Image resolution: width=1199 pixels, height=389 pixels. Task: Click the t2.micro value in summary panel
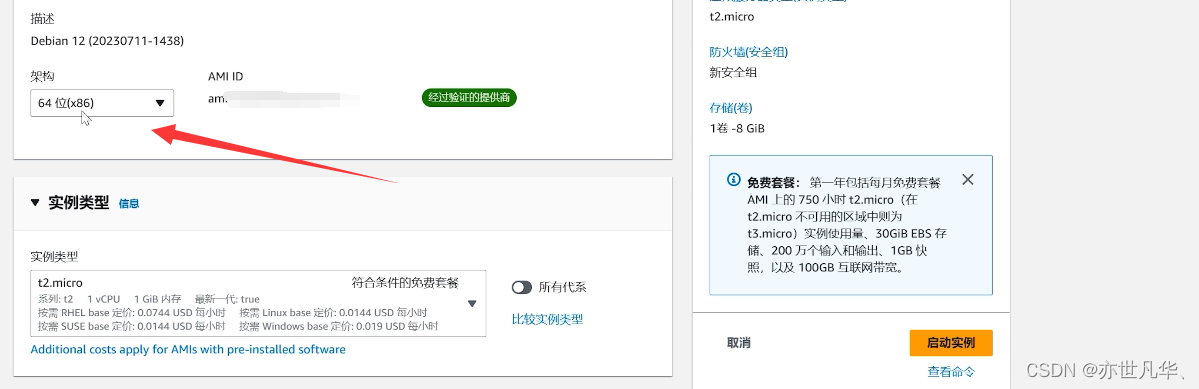pos(732,17)
